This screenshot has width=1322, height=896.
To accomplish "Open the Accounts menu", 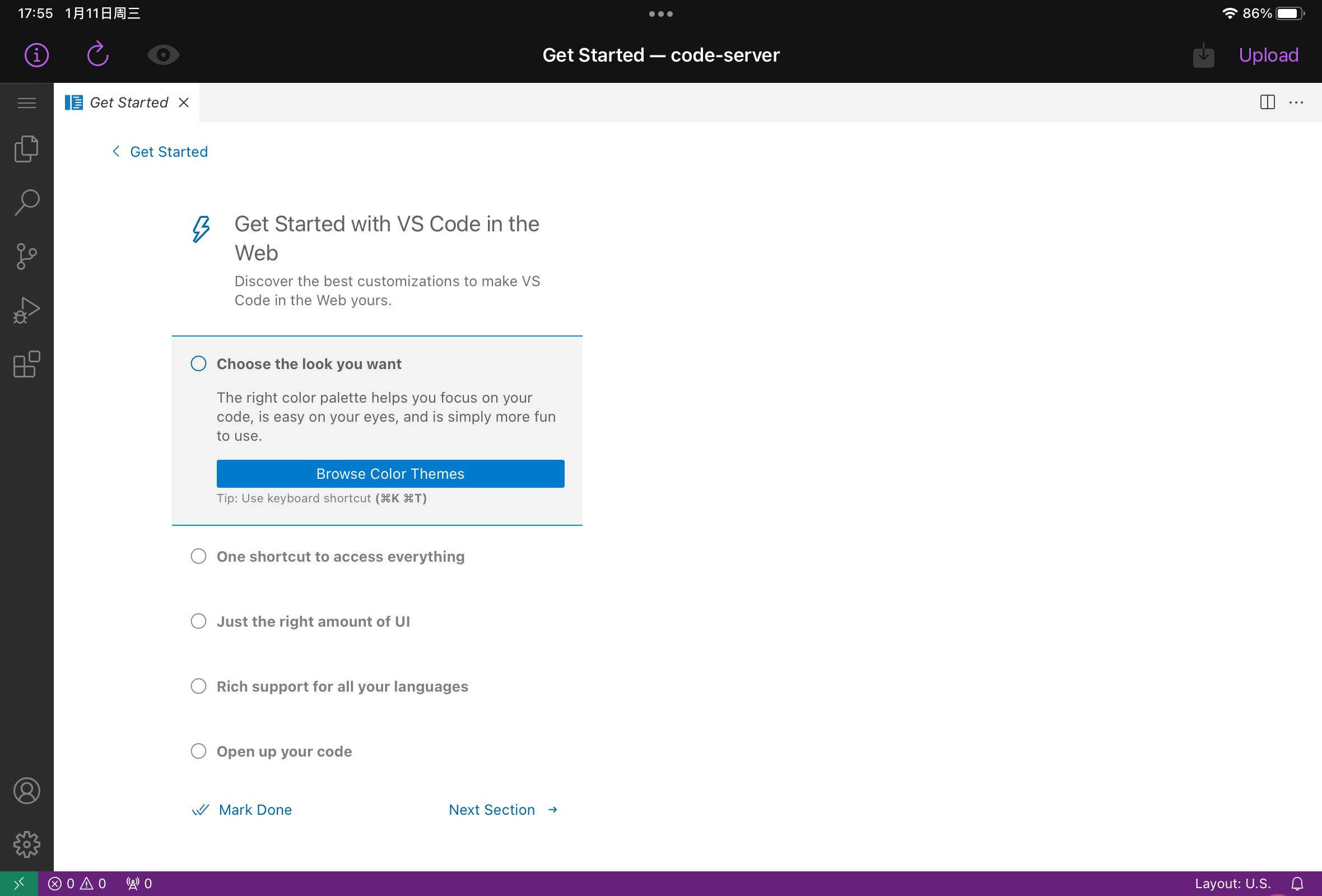I will pyautogui.click(x=27, y=791).
